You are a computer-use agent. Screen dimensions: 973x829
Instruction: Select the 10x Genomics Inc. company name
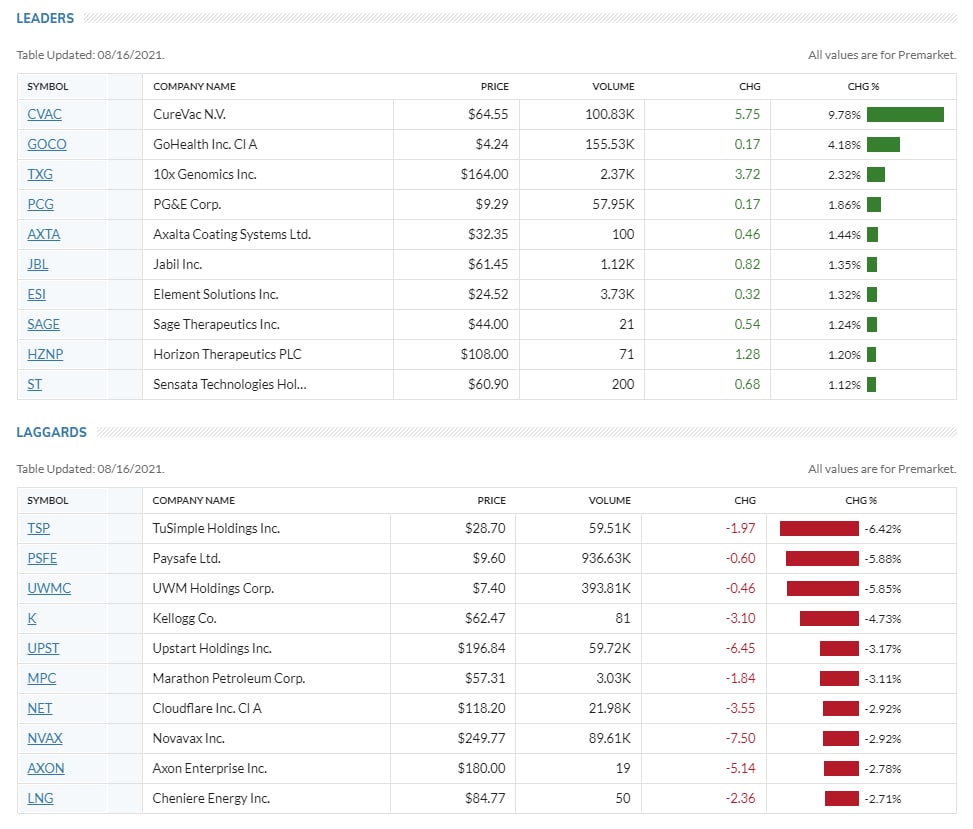click(x=205, y=174)
